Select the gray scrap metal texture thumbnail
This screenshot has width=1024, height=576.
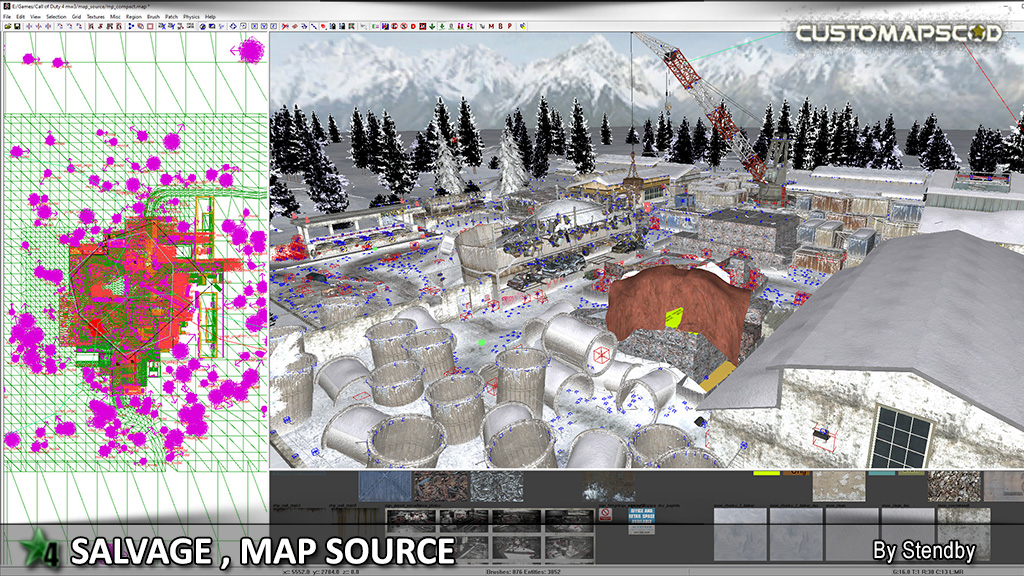coord(497,486)
